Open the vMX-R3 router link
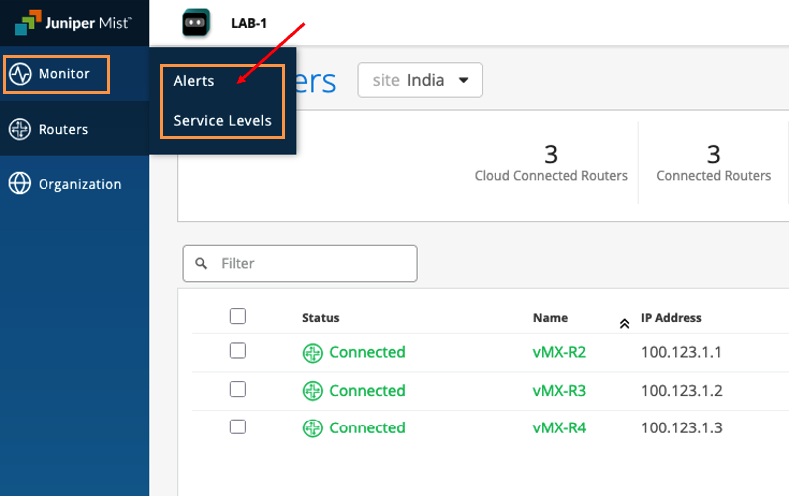The height and width of the screenshot is (497, 791). (559, 390)
